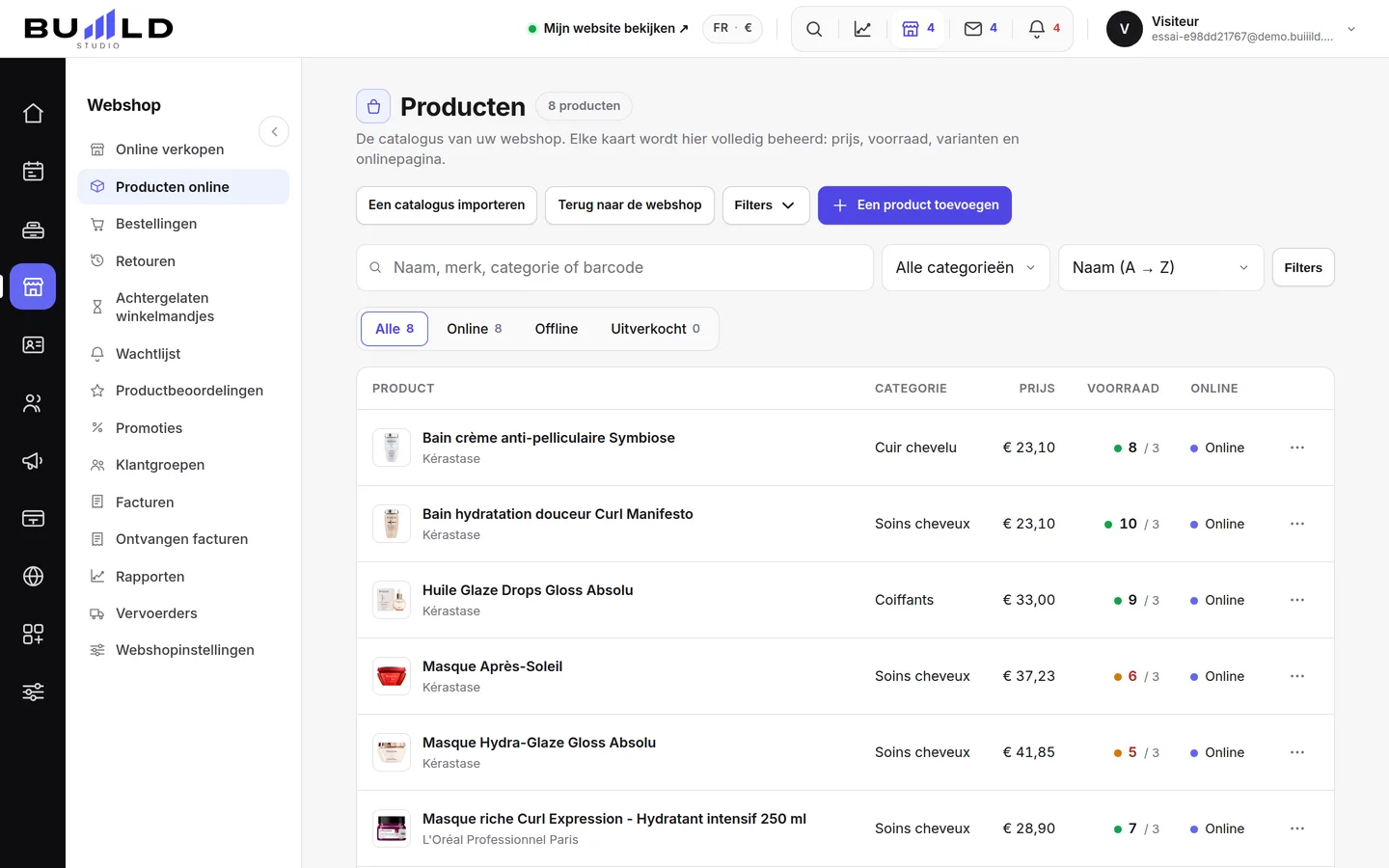The width and height of the screenshot is (1389, 868).
Task: Open the mail messages icon in top bar
Action: pos(980,29)
